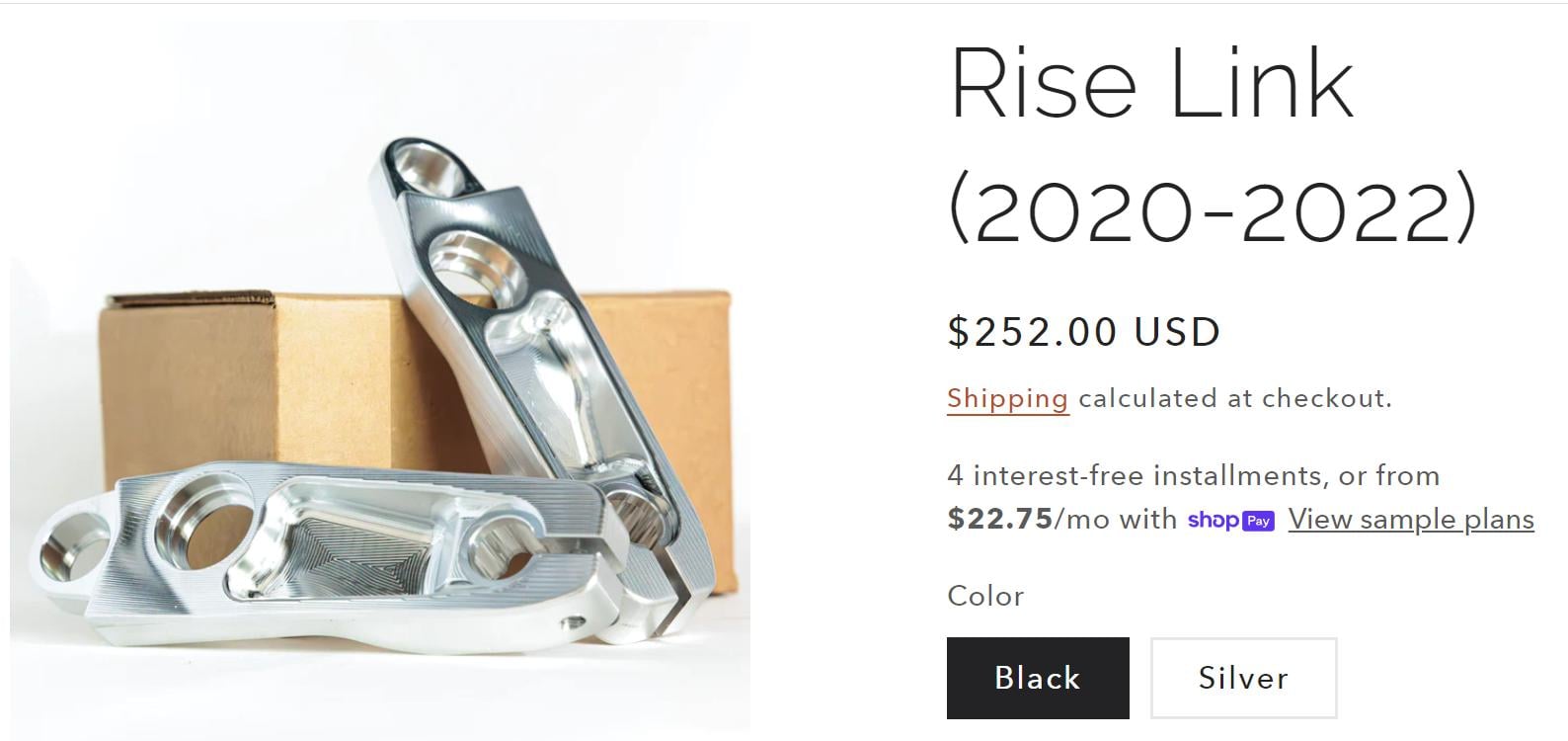Select the Black color option
The height and width of the screenshot is (741, 1568).
1038,678
